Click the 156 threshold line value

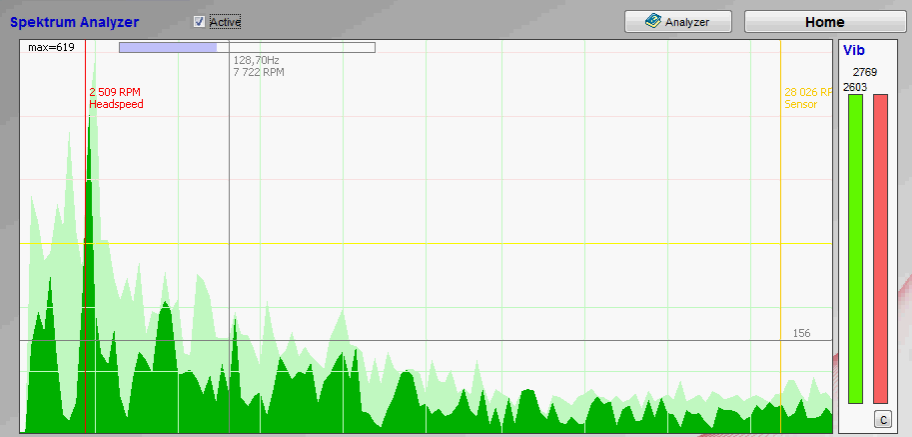801,333
